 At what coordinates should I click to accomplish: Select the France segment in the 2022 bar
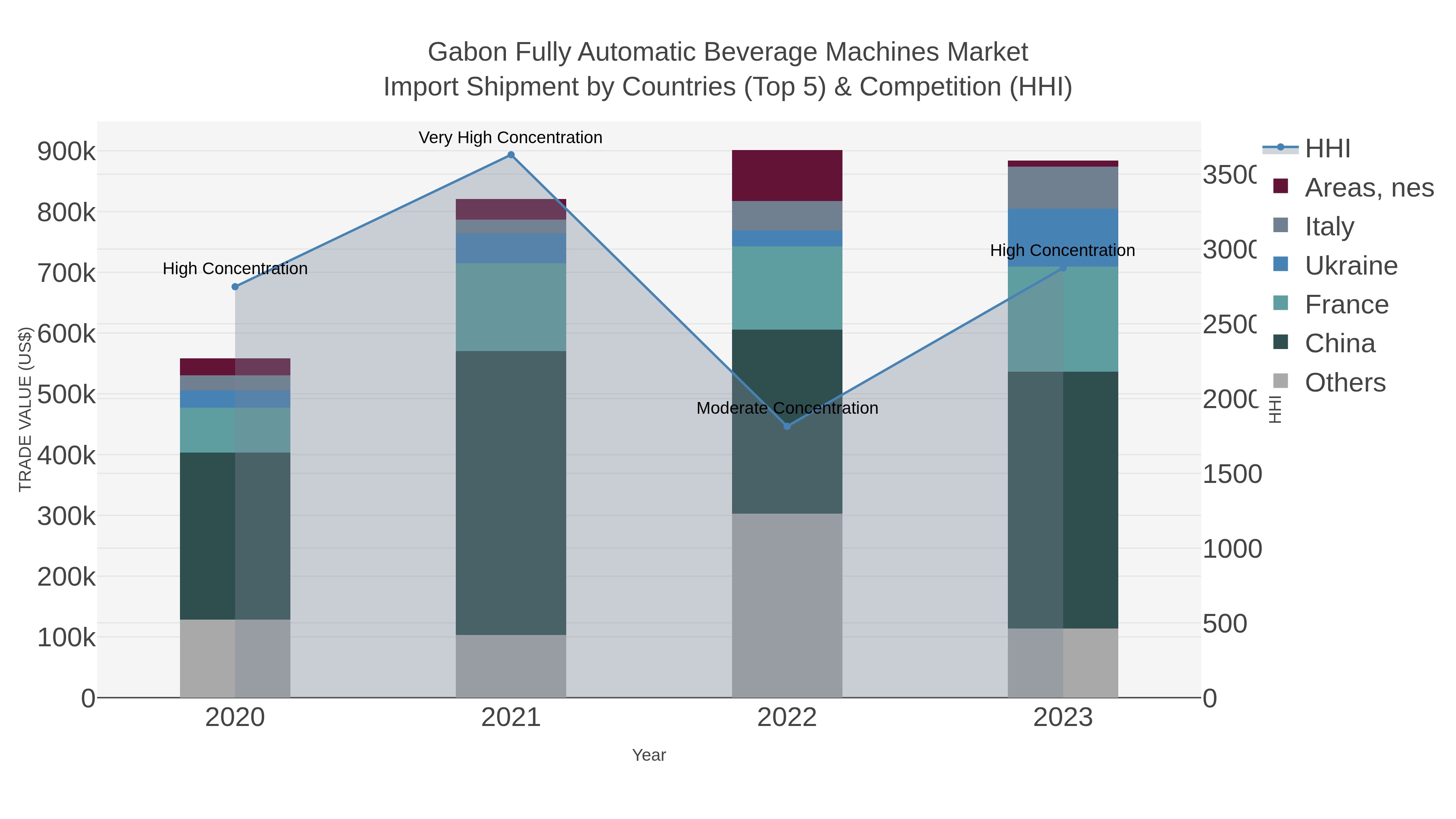tap(787, 288)
